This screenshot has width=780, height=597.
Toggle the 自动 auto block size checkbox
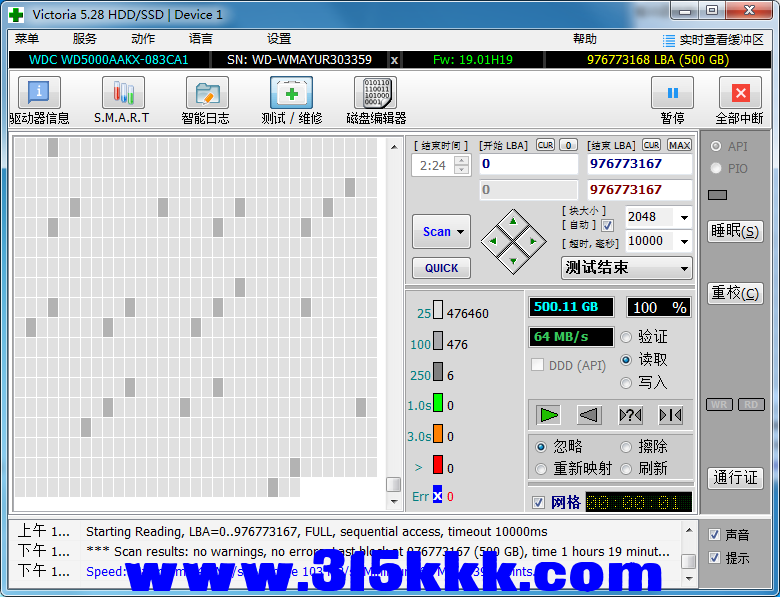coord(607,226)
